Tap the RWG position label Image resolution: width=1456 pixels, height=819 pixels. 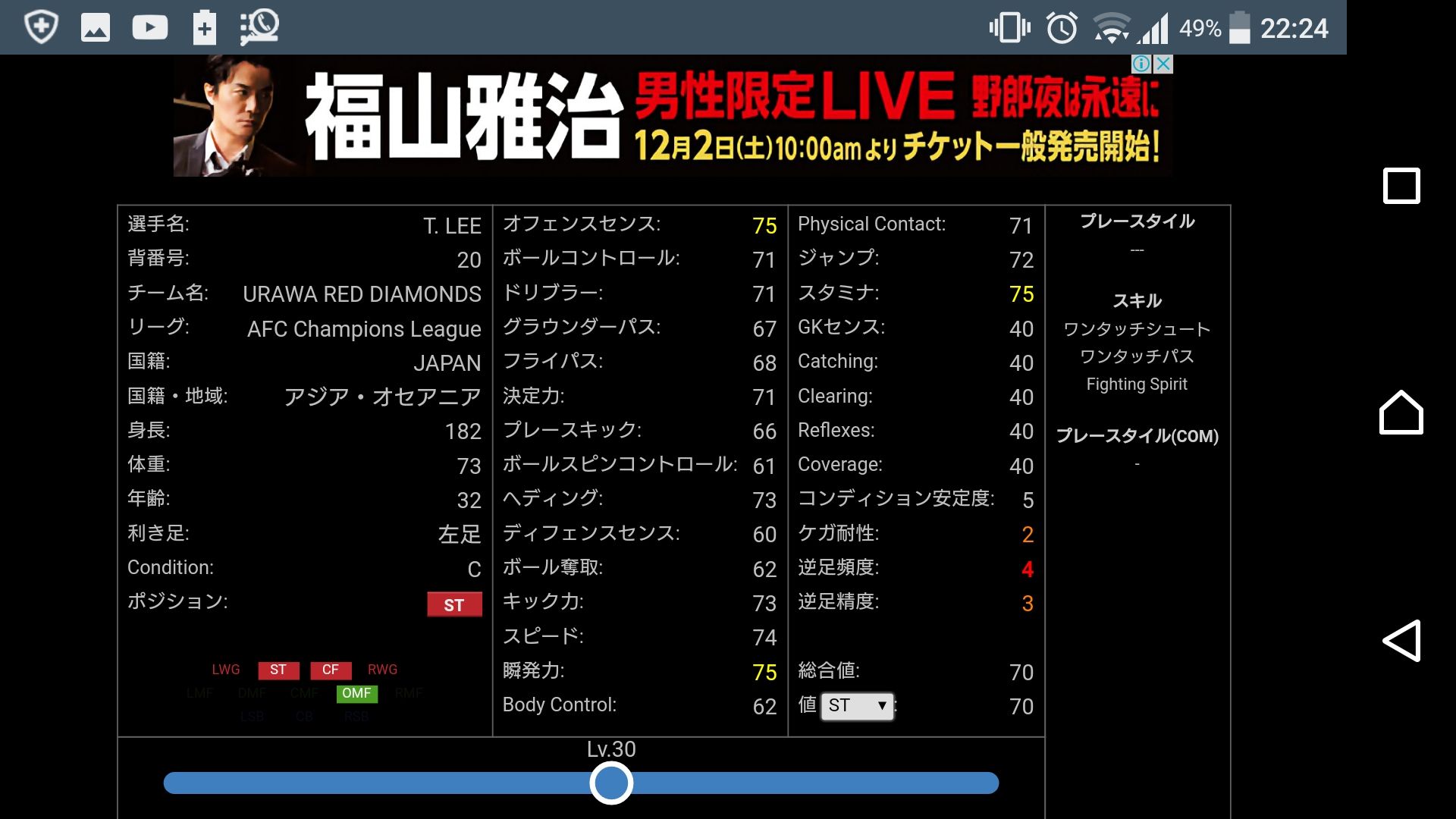pyautogui.click(x=382, y=670)
